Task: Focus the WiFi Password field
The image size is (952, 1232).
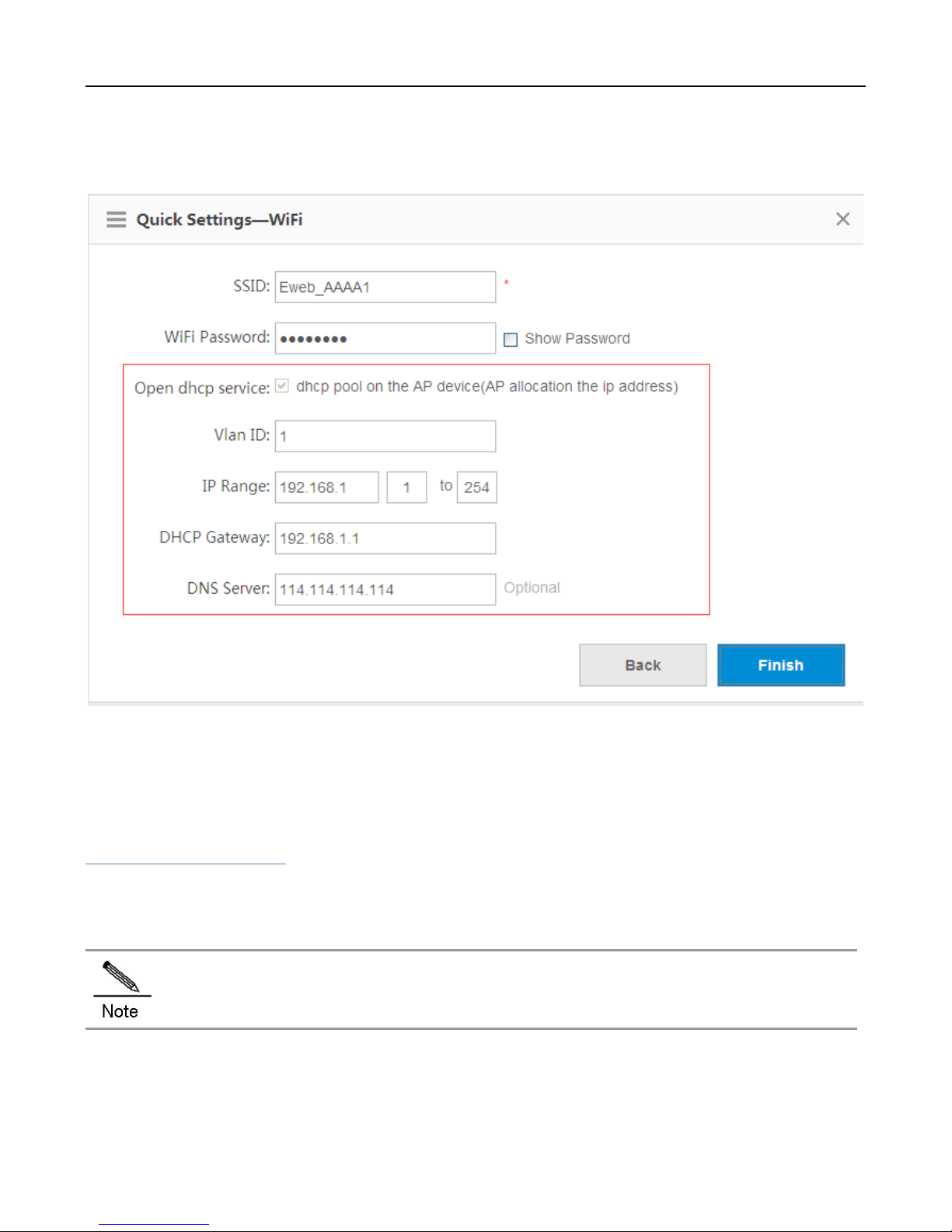Action: [x=385, y=338]
